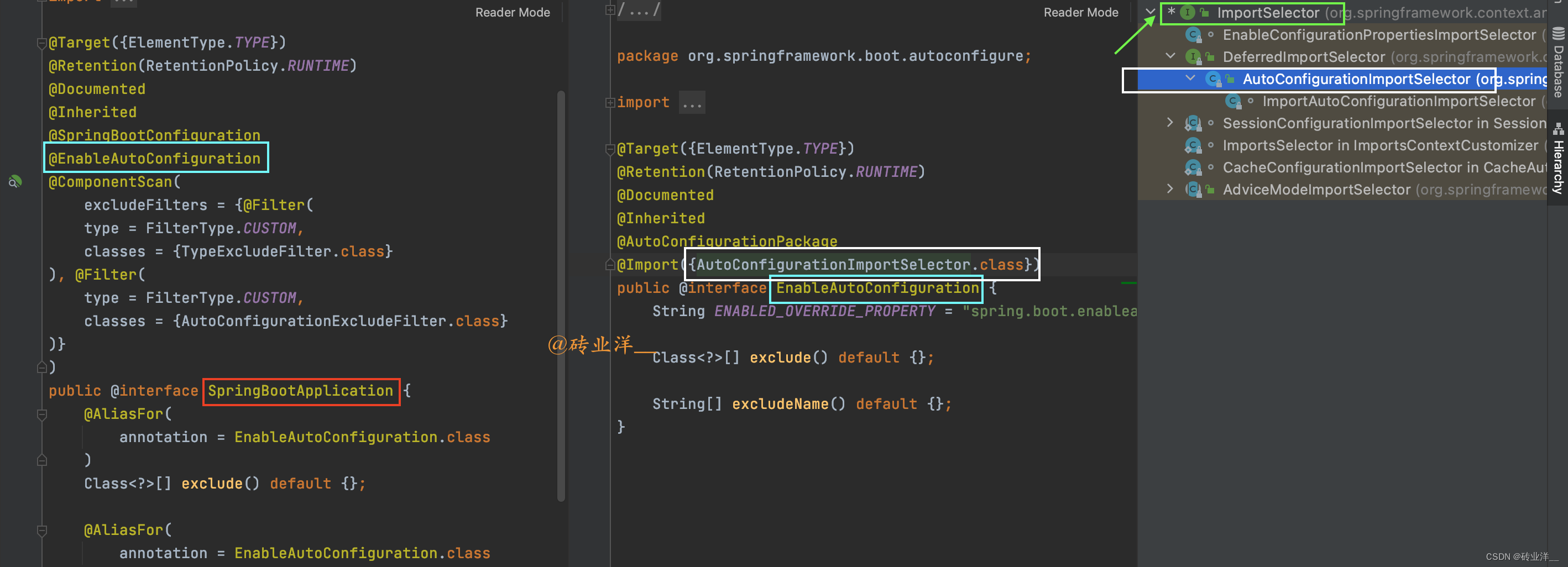This screenshot has height=567, width=1568.
Task: Toggle Reader Mode in the right editor
Action: pos(1081,12)
